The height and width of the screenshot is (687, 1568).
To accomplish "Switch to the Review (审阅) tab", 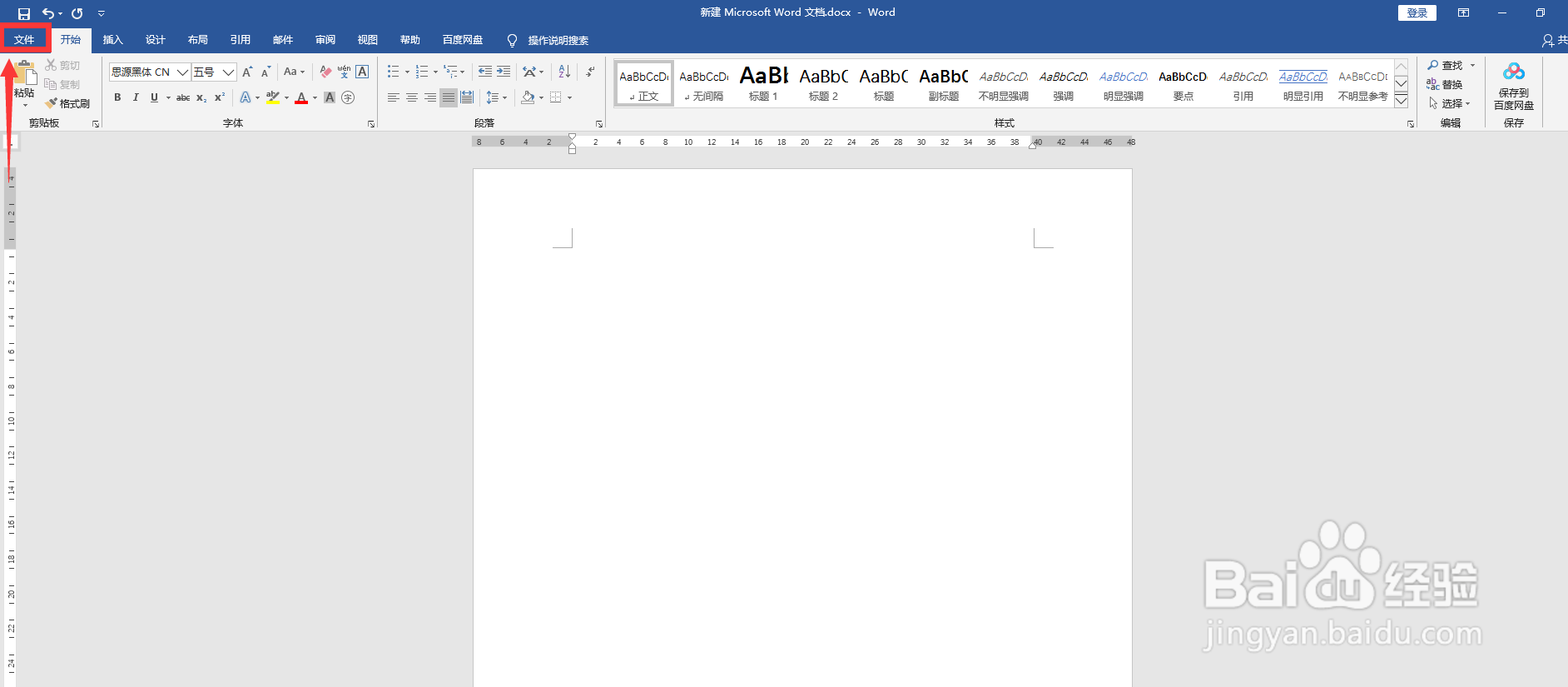I will click(325, 40).
